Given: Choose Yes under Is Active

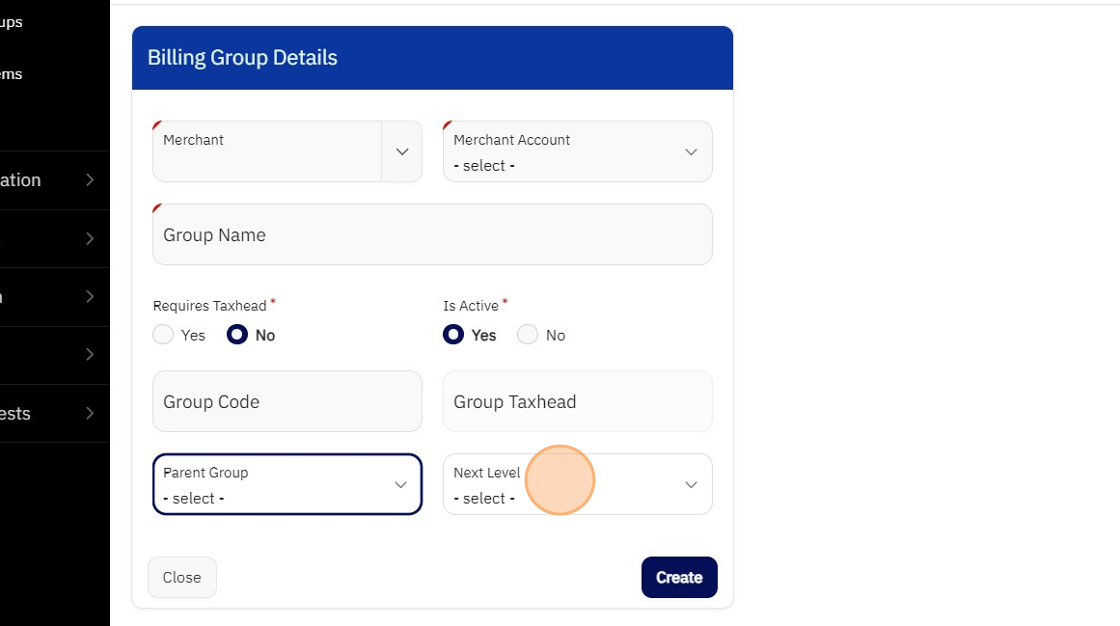Looking at the screenshot, I should pyautogui.click(x=454, y=335).
